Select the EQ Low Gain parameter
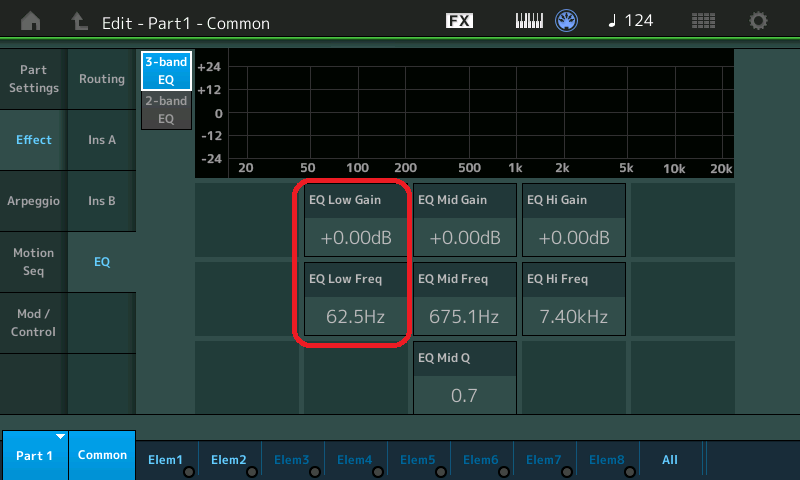This screenshot has height=480, width=800. [356, 220]
